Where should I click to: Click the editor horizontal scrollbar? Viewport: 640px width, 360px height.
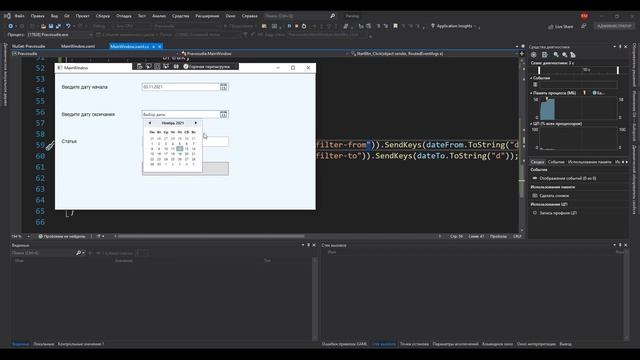[211, 236]
